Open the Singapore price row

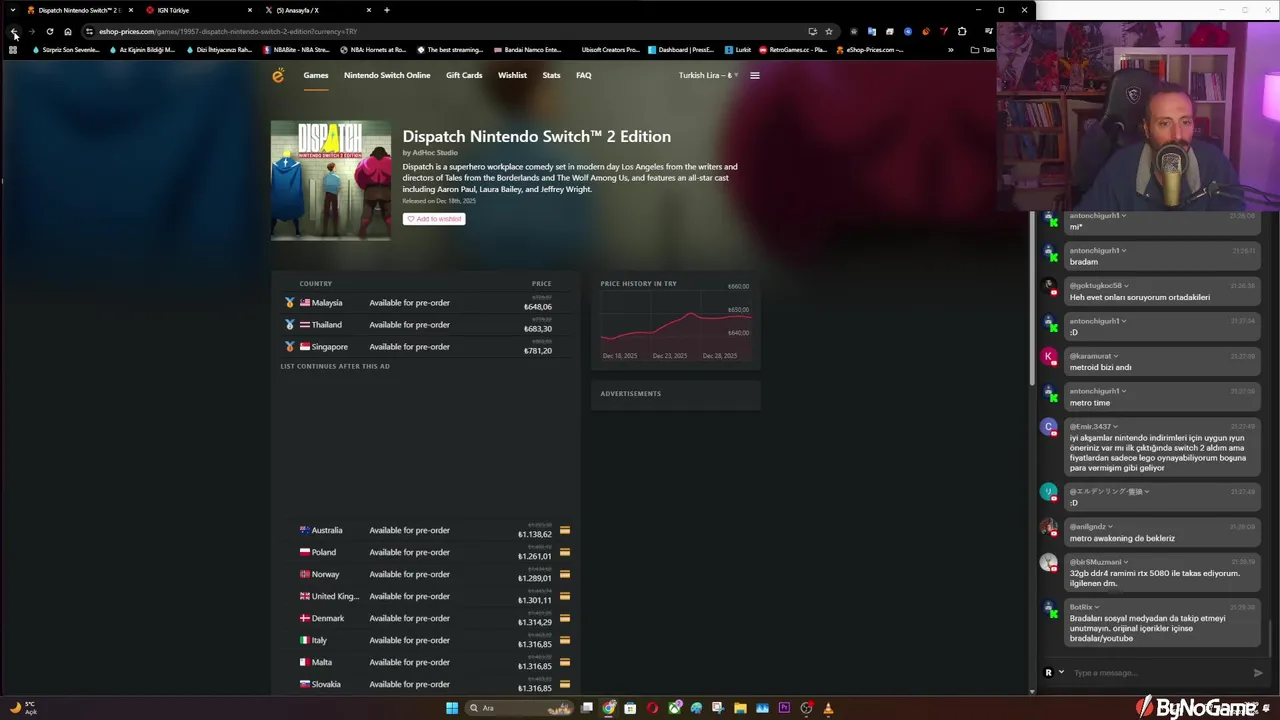425,347
